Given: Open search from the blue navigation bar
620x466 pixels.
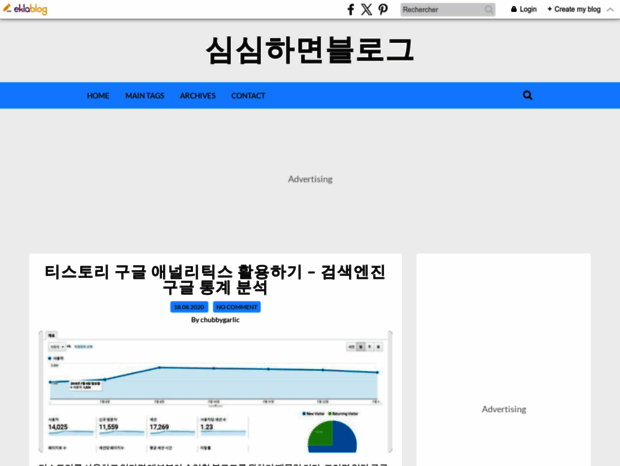Looking at the screenshot, I should [x=527, y=95].
